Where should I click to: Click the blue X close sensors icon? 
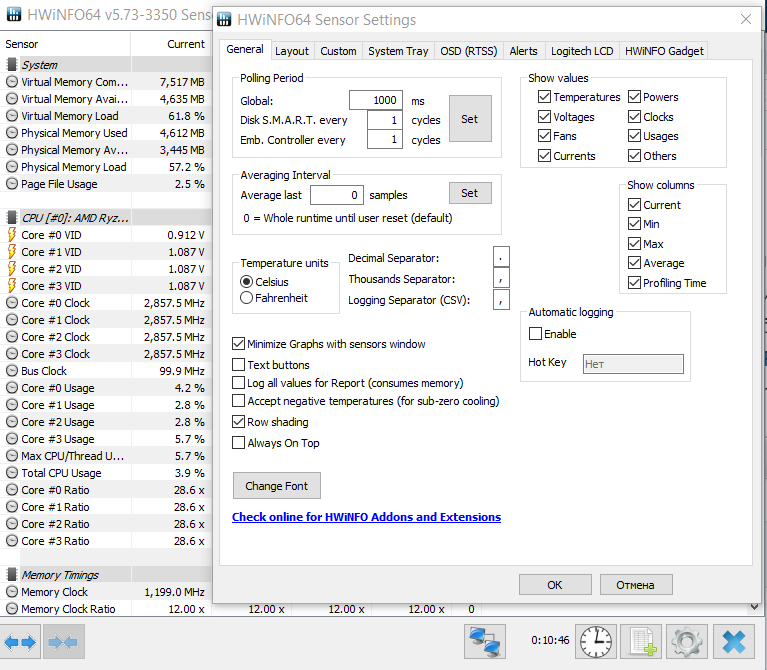click(x=735, y=641)
